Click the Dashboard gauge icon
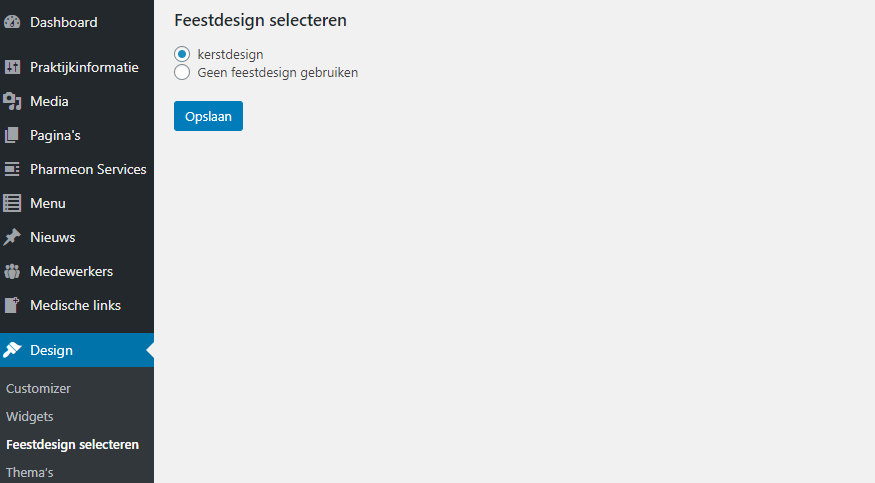Image resolution: width=875 pixels, height=483 pixels. pos(12,22)
